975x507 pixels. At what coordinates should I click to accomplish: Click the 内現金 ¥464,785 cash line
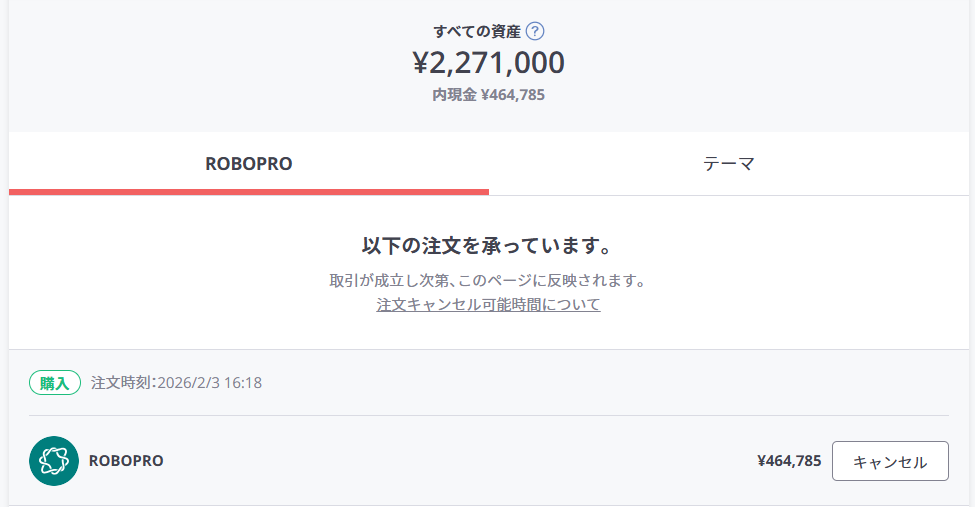pyautogui.click(x=489, y=95)
